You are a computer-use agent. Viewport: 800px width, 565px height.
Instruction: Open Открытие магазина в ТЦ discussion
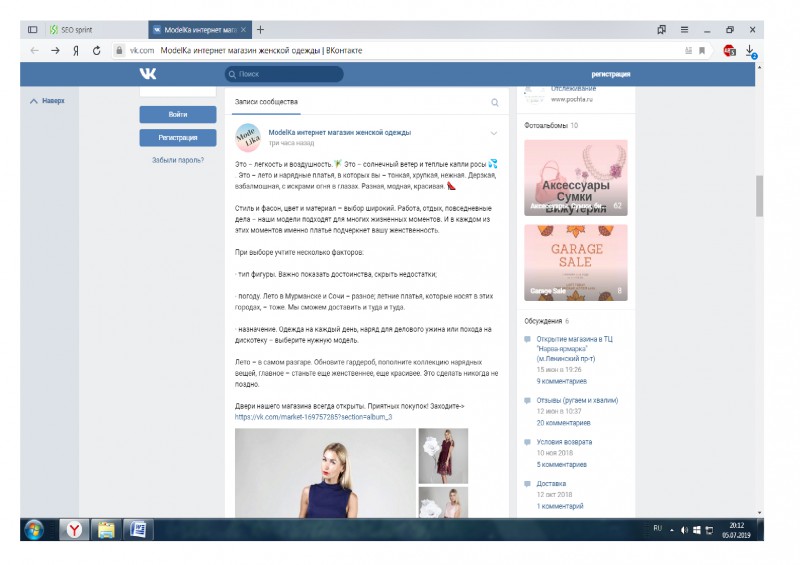pyautogui.click(x=574, y=349)
